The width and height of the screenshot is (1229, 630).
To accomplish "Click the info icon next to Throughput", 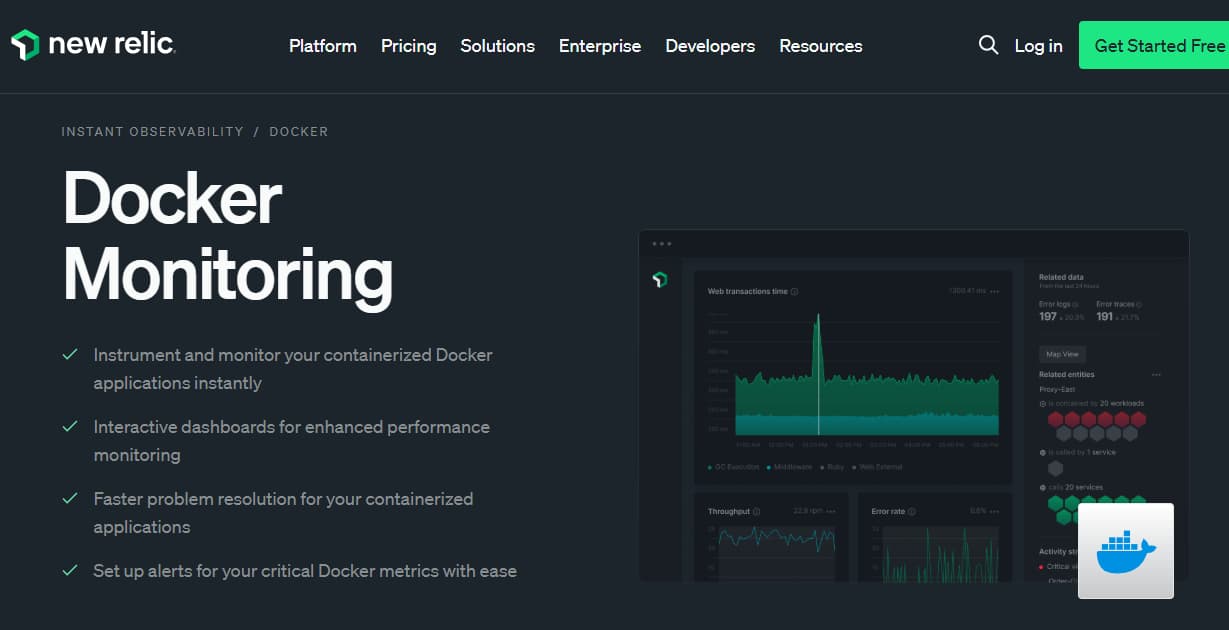I will coord(756,511).
